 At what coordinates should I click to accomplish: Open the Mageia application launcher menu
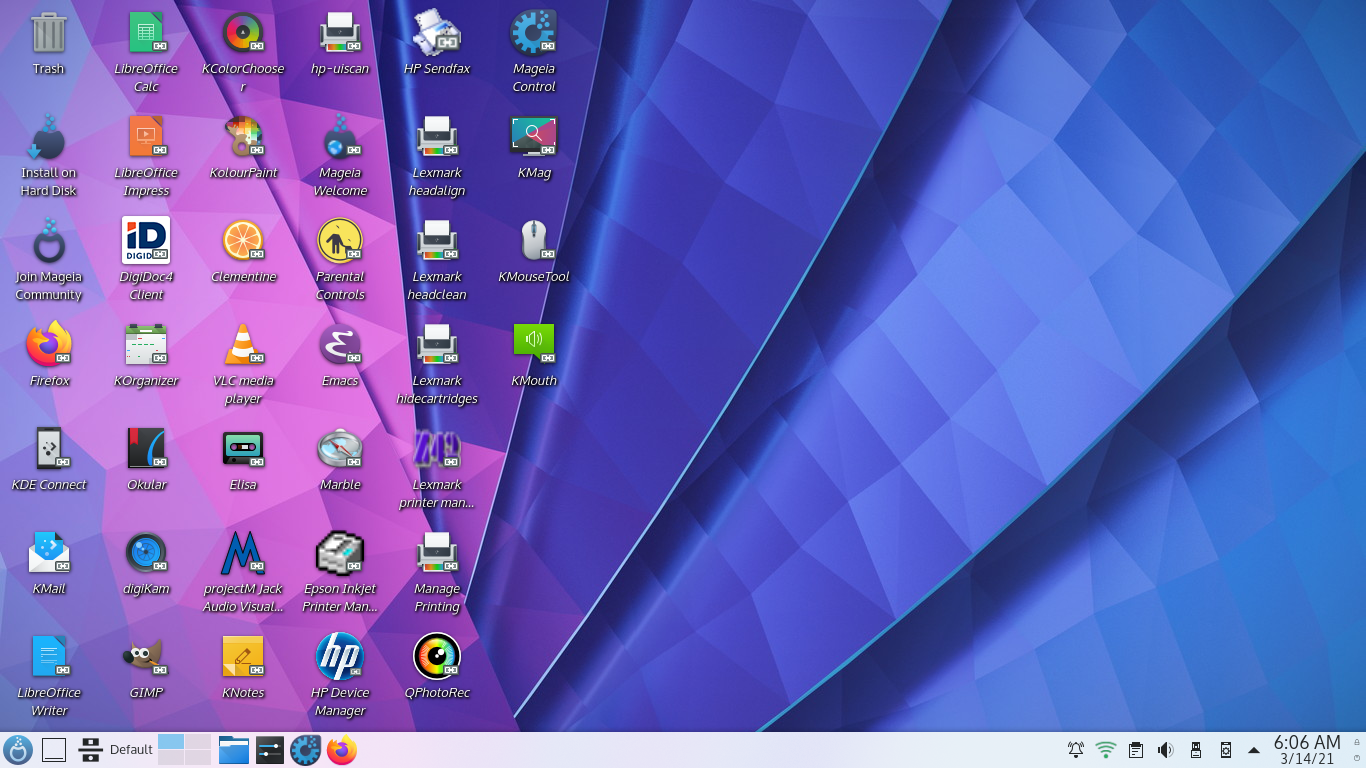[18, 750]
